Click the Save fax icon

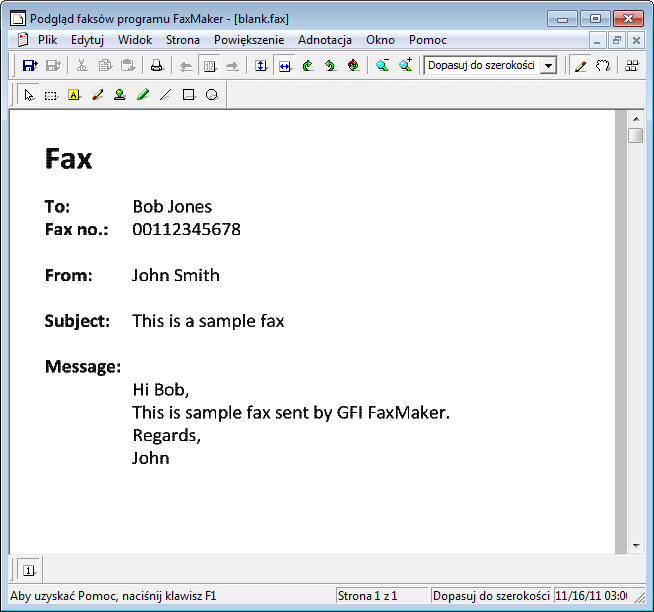tap(30, 65)
